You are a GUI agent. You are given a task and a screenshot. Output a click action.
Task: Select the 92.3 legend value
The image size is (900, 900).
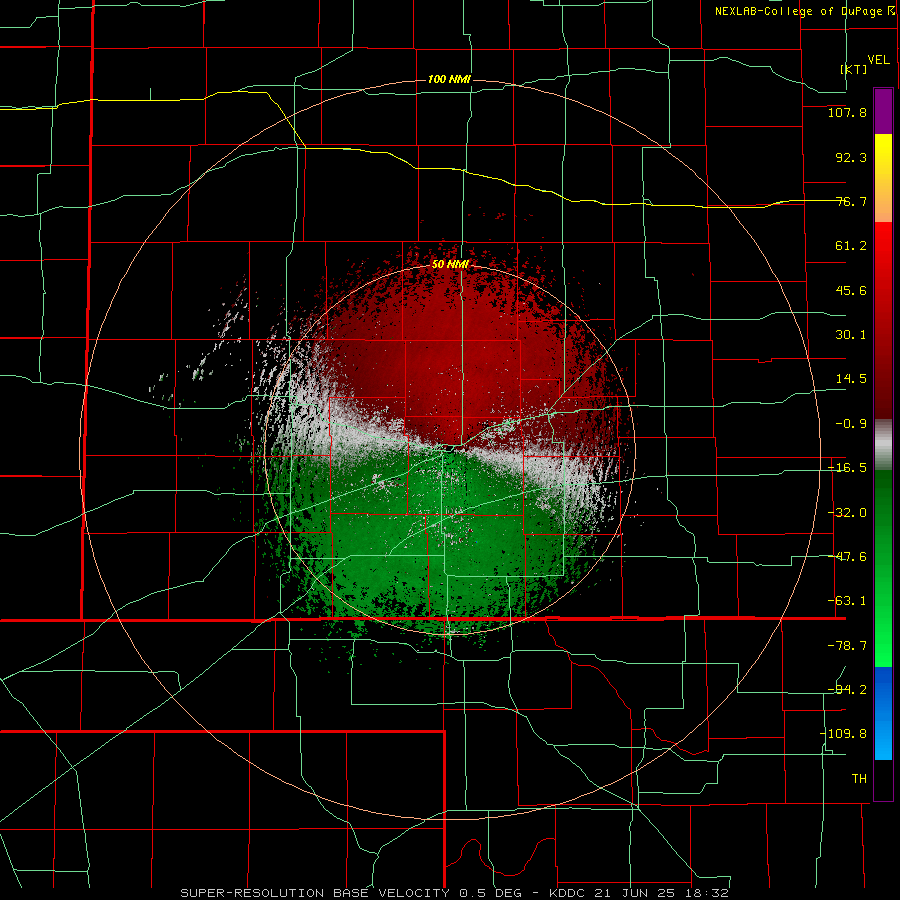coord(851,157)
